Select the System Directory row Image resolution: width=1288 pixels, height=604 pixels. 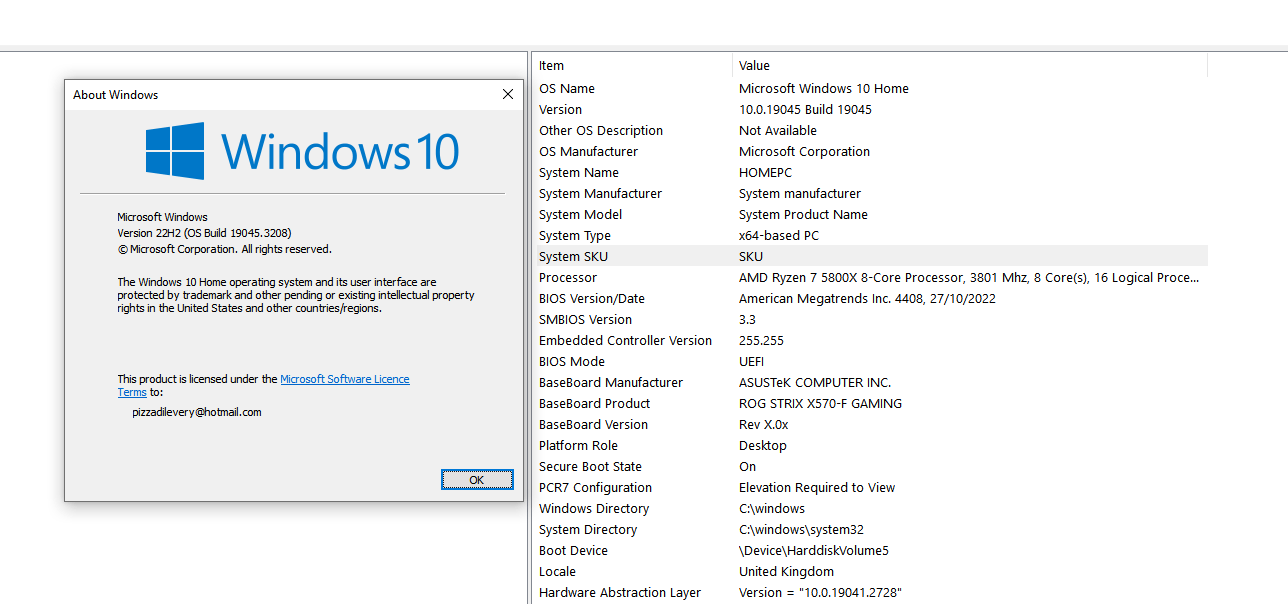[870, 530]
